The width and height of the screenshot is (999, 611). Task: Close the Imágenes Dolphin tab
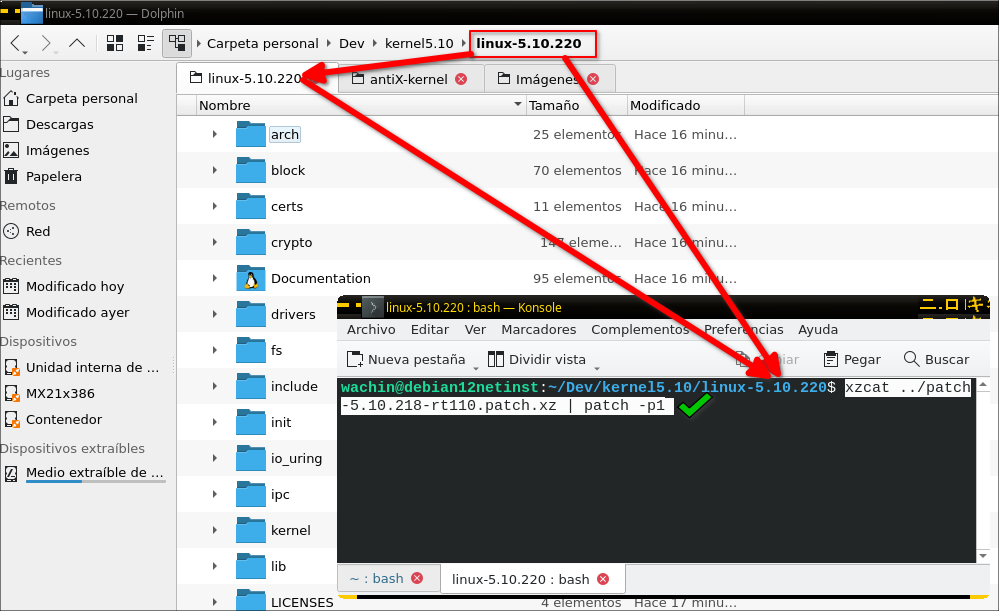pos(593,79)
